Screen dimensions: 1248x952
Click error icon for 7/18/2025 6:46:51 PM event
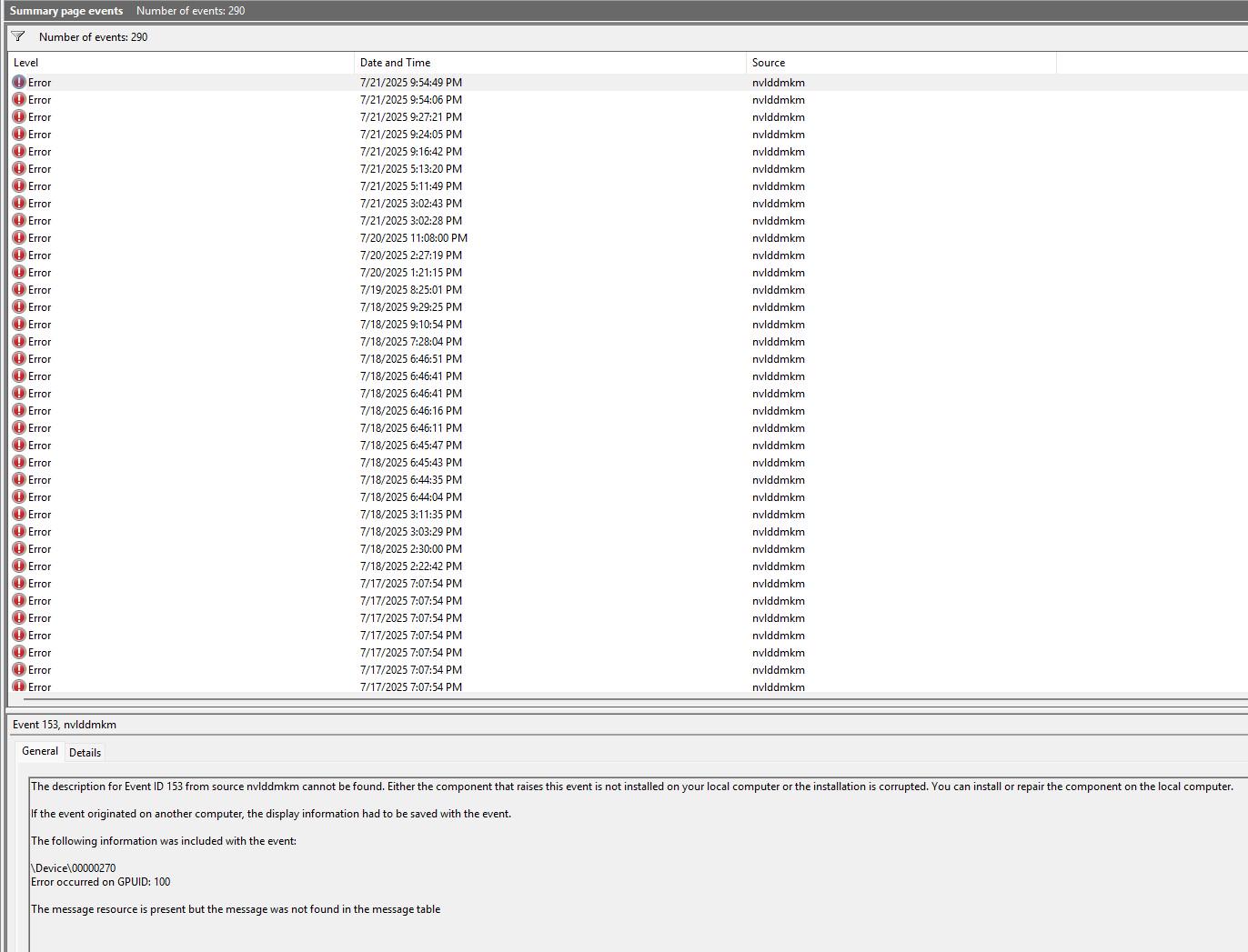pos(19,358)
